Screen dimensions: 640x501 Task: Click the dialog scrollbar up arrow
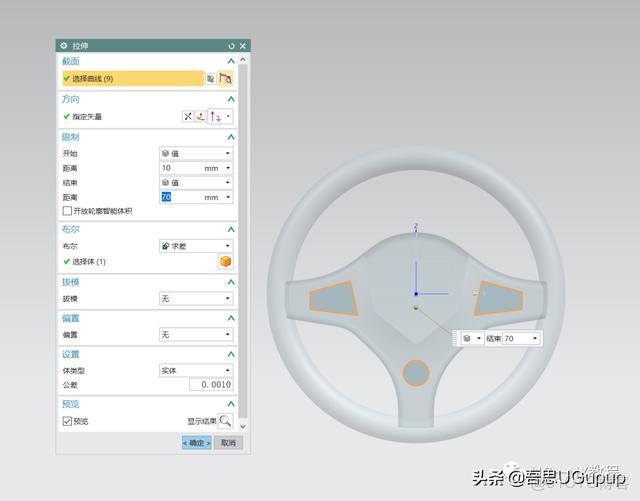pos(243,60)
